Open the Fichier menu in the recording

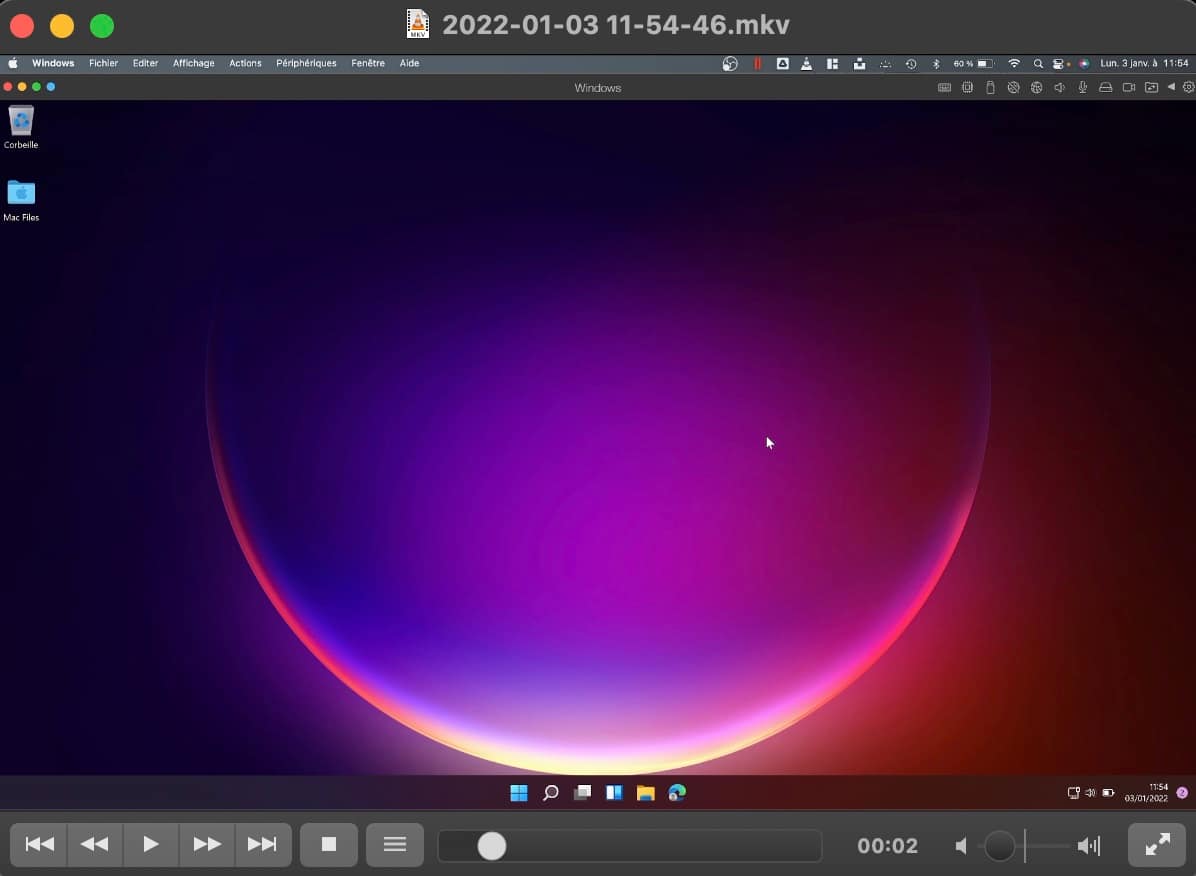[103, 63]
